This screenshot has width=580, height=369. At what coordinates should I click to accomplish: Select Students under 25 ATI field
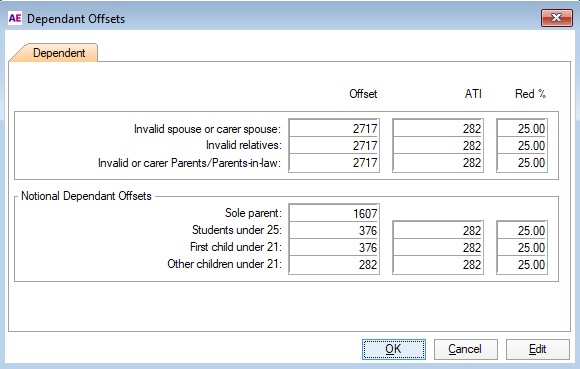click(x=438, y=230)
